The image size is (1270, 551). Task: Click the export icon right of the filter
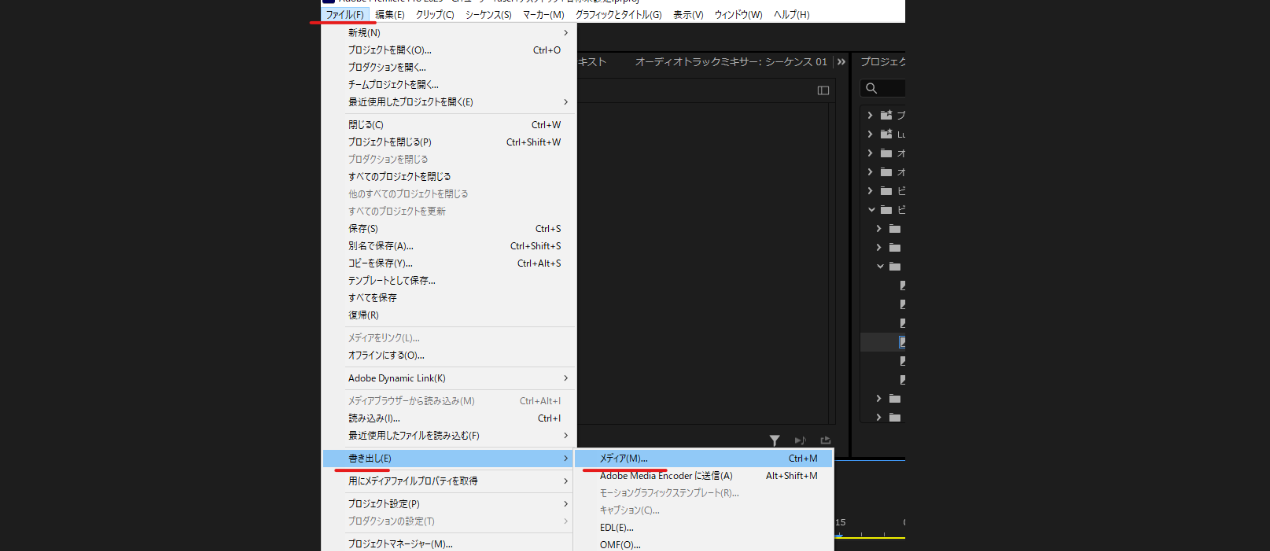(826, 440)
